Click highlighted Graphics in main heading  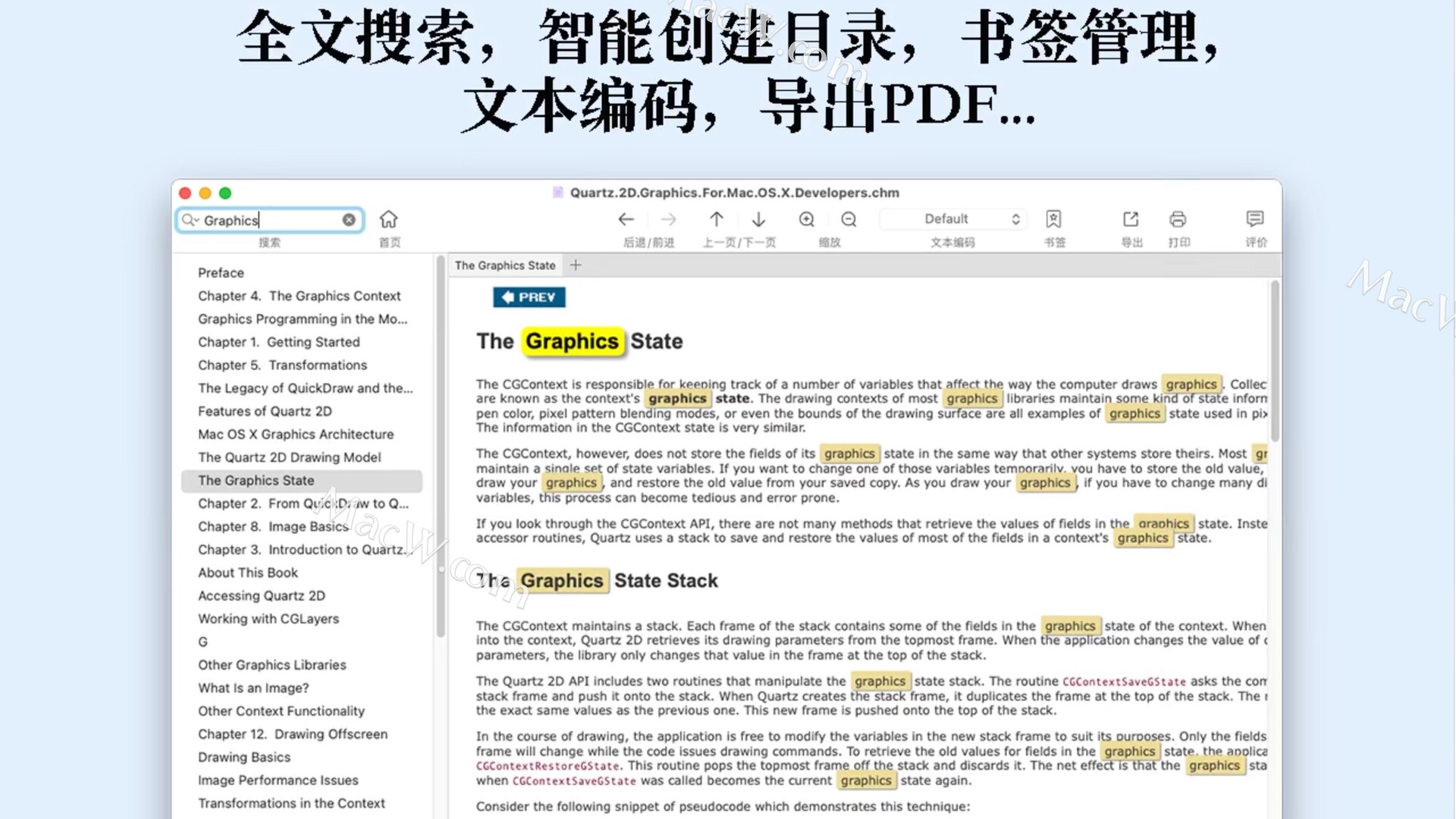pyautogui.click(x=573, y=342)
